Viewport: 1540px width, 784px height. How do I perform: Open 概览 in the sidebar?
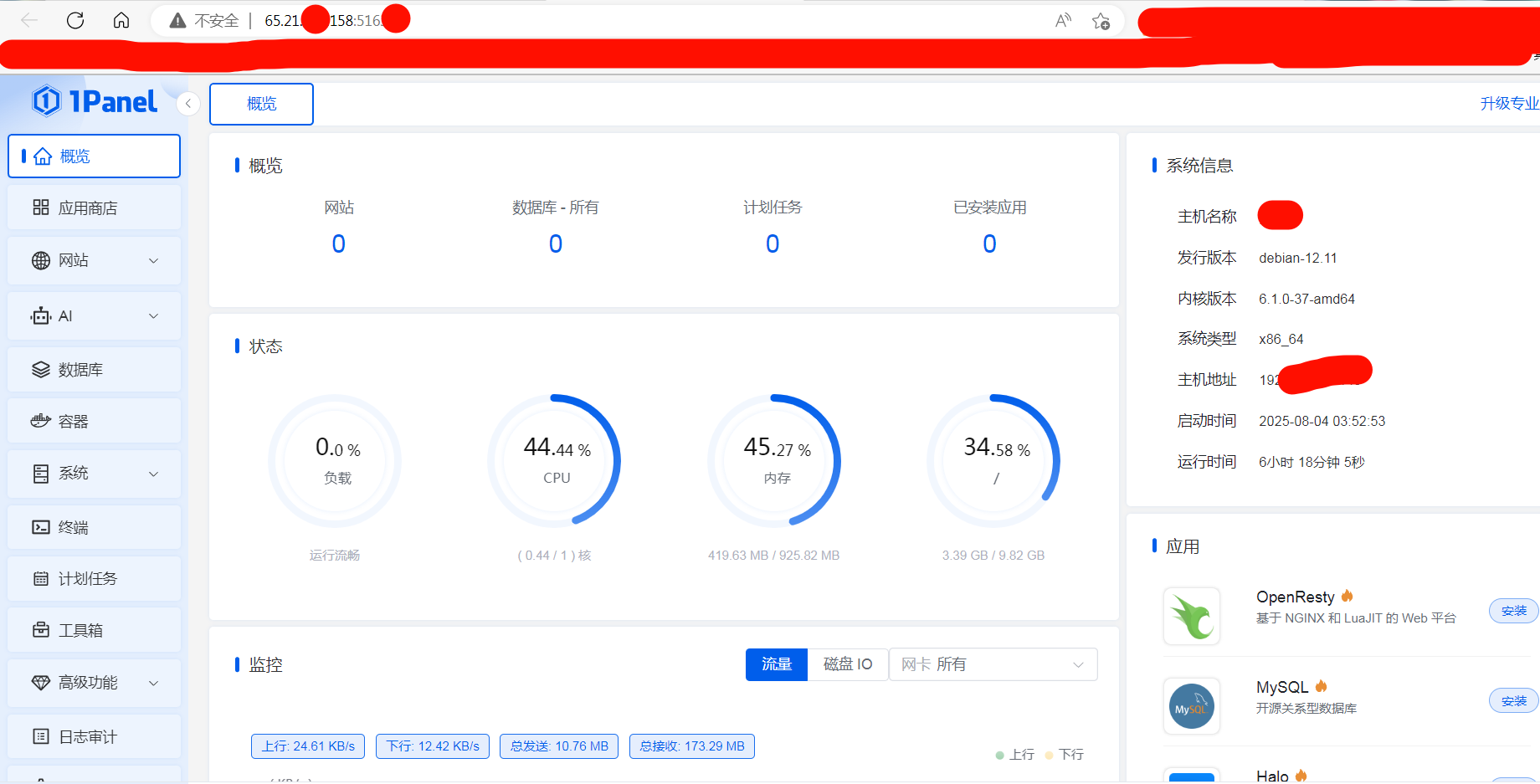coord(95,156)
